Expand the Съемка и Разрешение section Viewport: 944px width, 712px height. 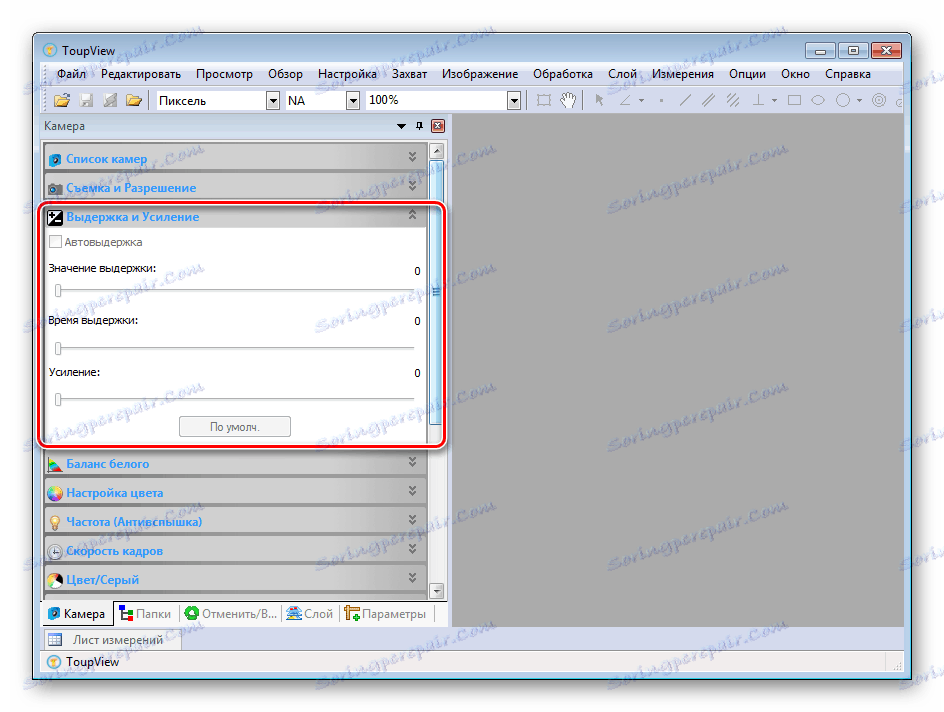coord(412,186)
